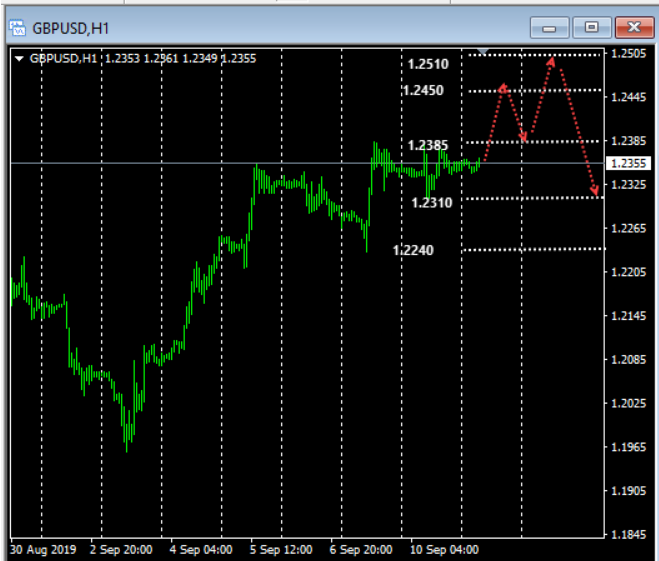Screen dimensions: 659x561
Task: Select the 1.2385 level label on chart
Action: pos(428,145)
